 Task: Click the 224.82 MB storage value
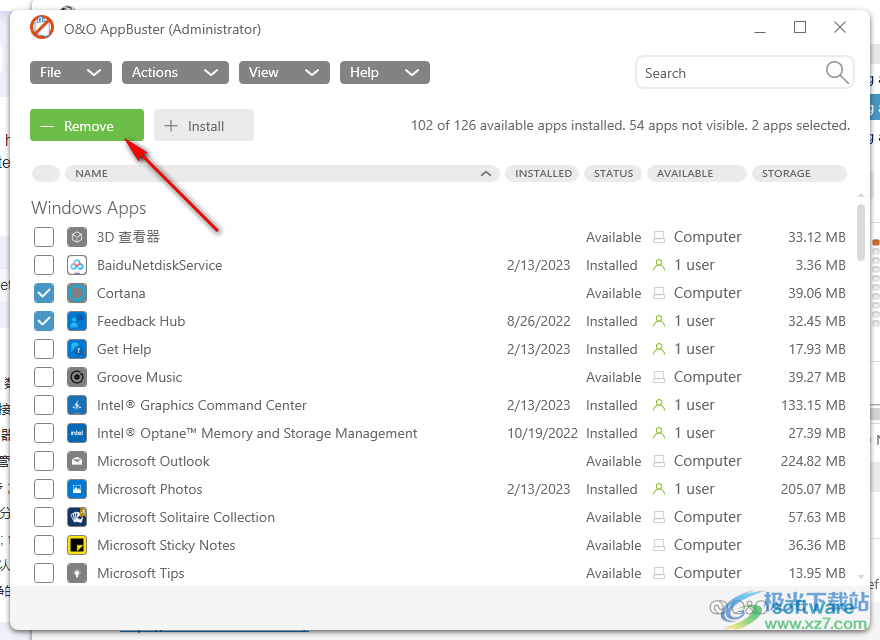(813, 461)
